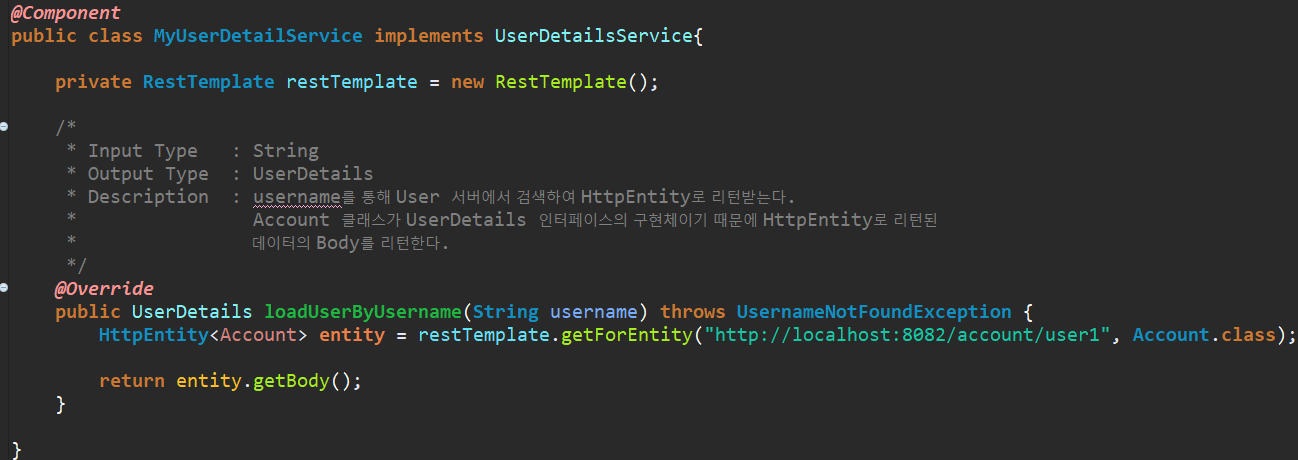Screen dimensions: 1298x460
Task: Click the 'return' keyword
Action: click(x=132, y=381)
